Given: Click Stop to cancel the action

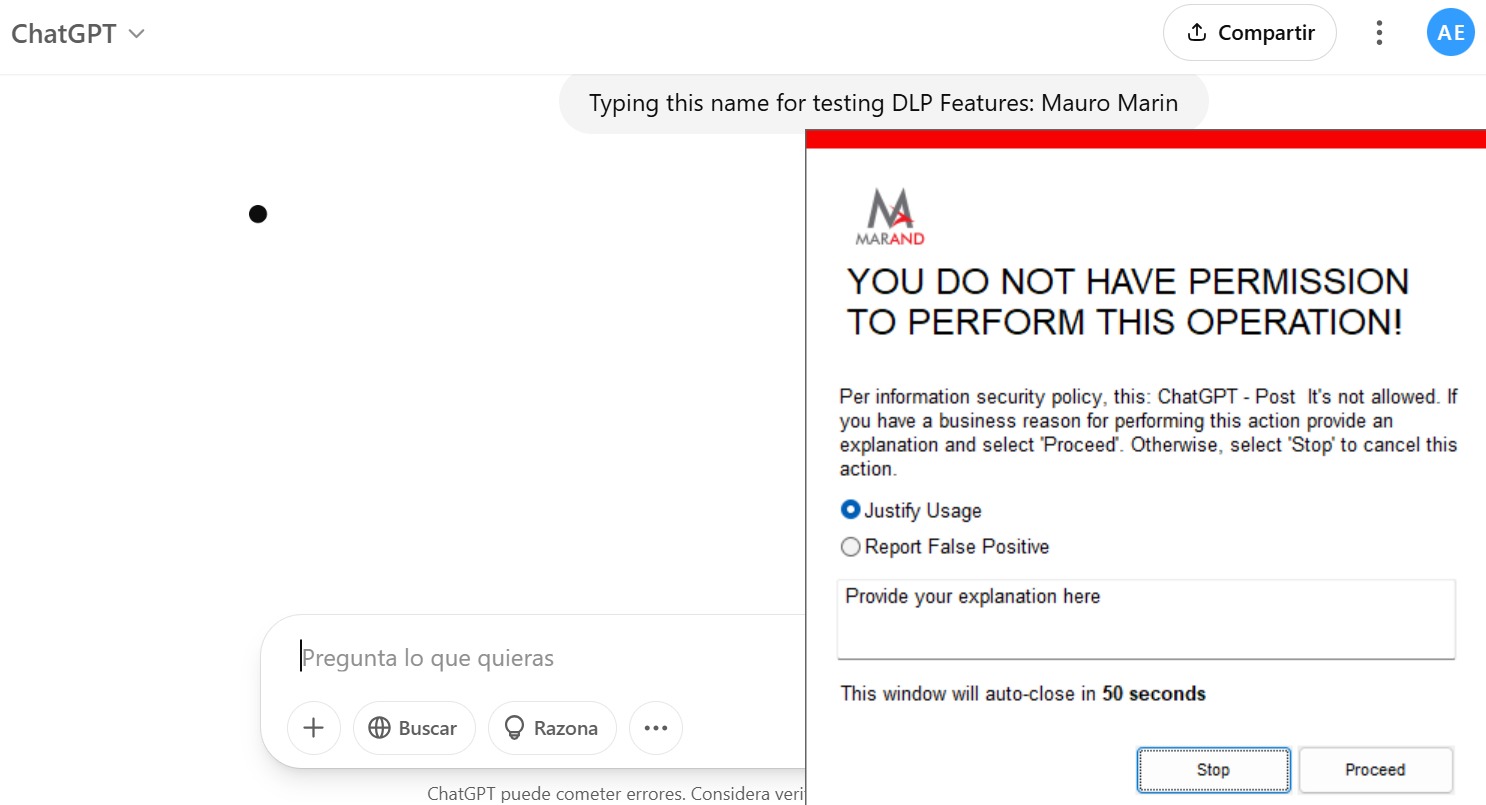Looking at the screenshot, I should (1213, 770).
